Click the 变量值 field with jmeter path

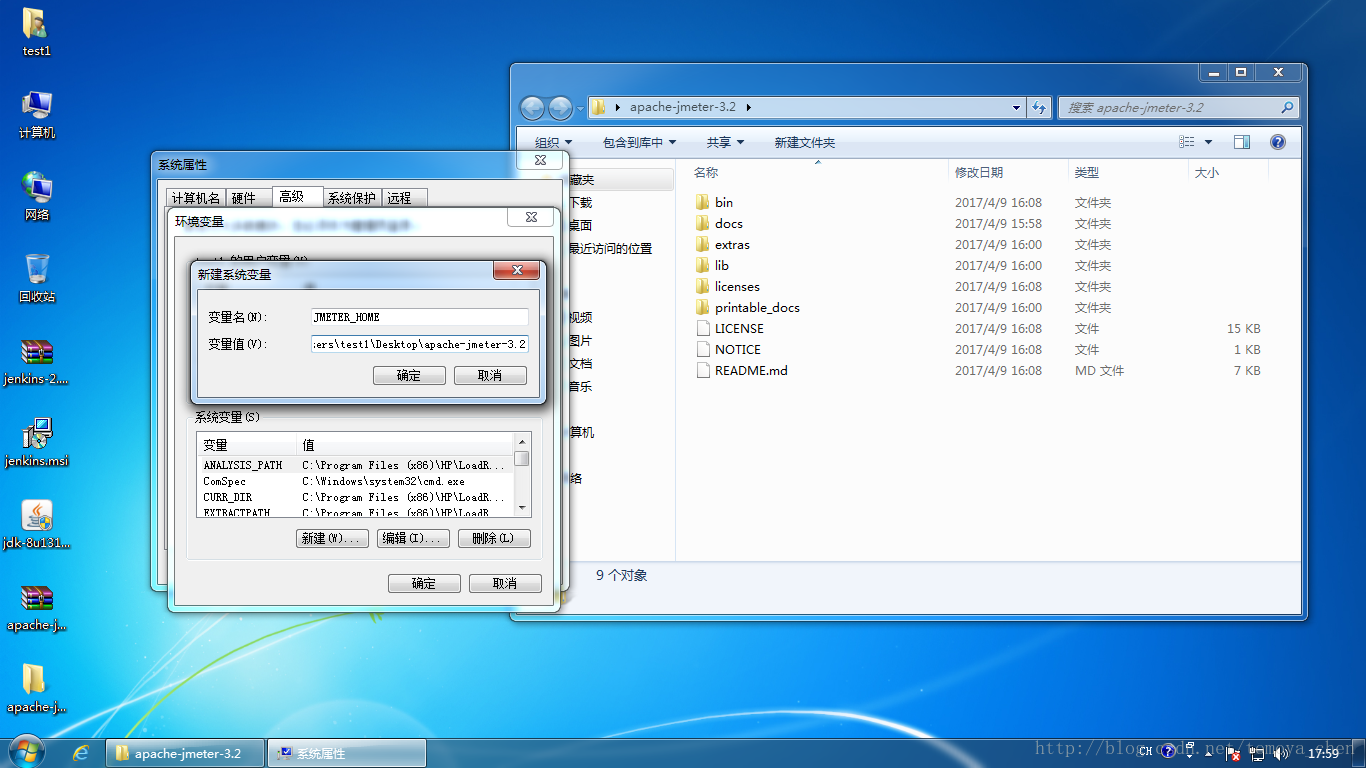[x=420, y=344]
